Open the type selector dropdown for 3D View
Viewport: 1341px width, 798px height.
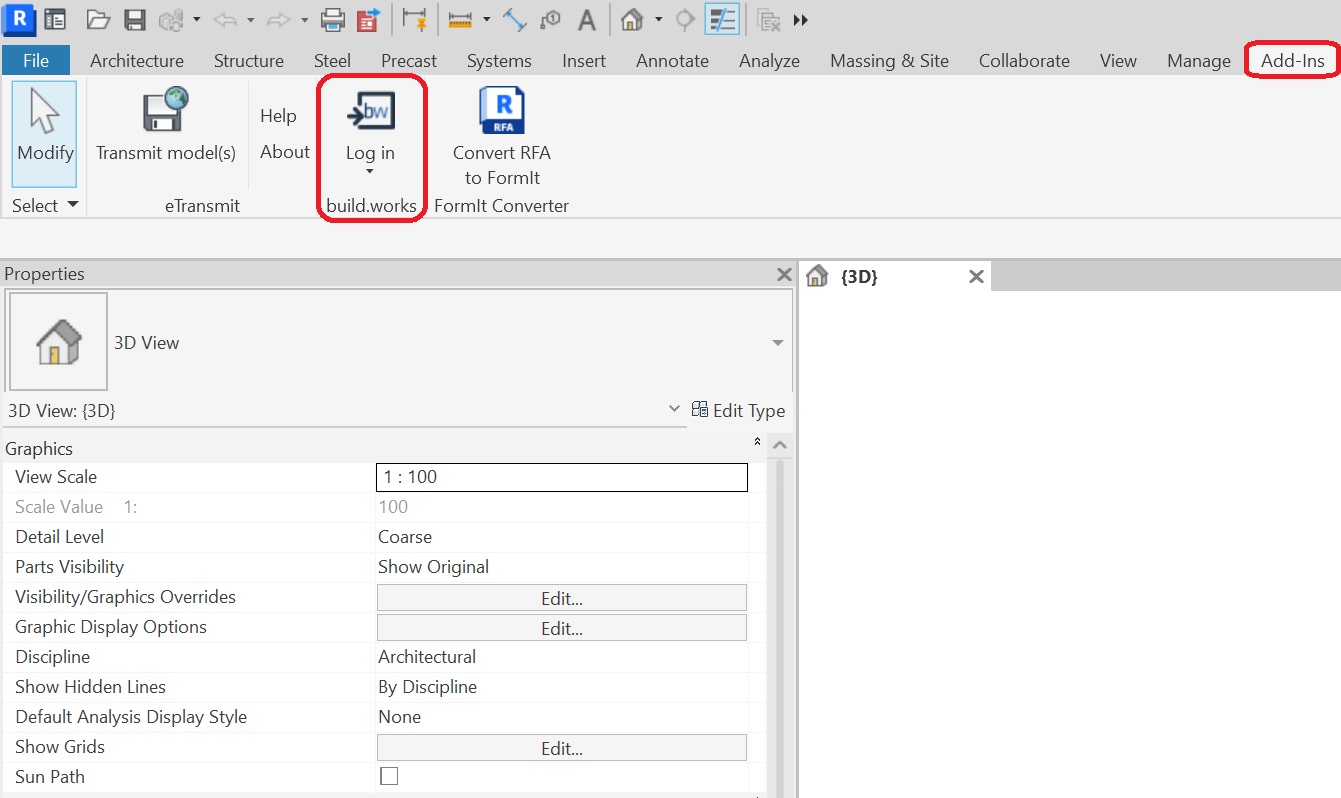click(x=778, y=343)
